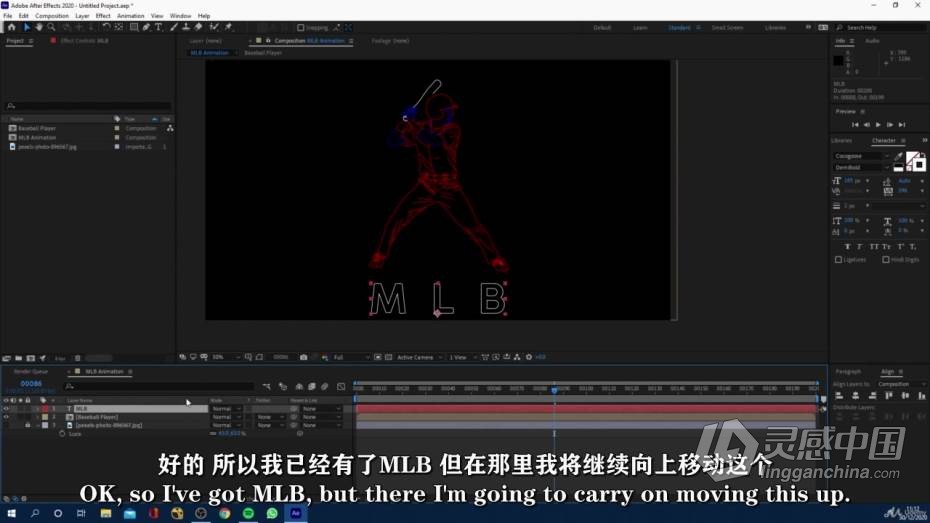Click the Composition Mini-Flowchart icon in timeline
Image resolution: width=930 pixels, height=523 pixels.
point(266,387)
